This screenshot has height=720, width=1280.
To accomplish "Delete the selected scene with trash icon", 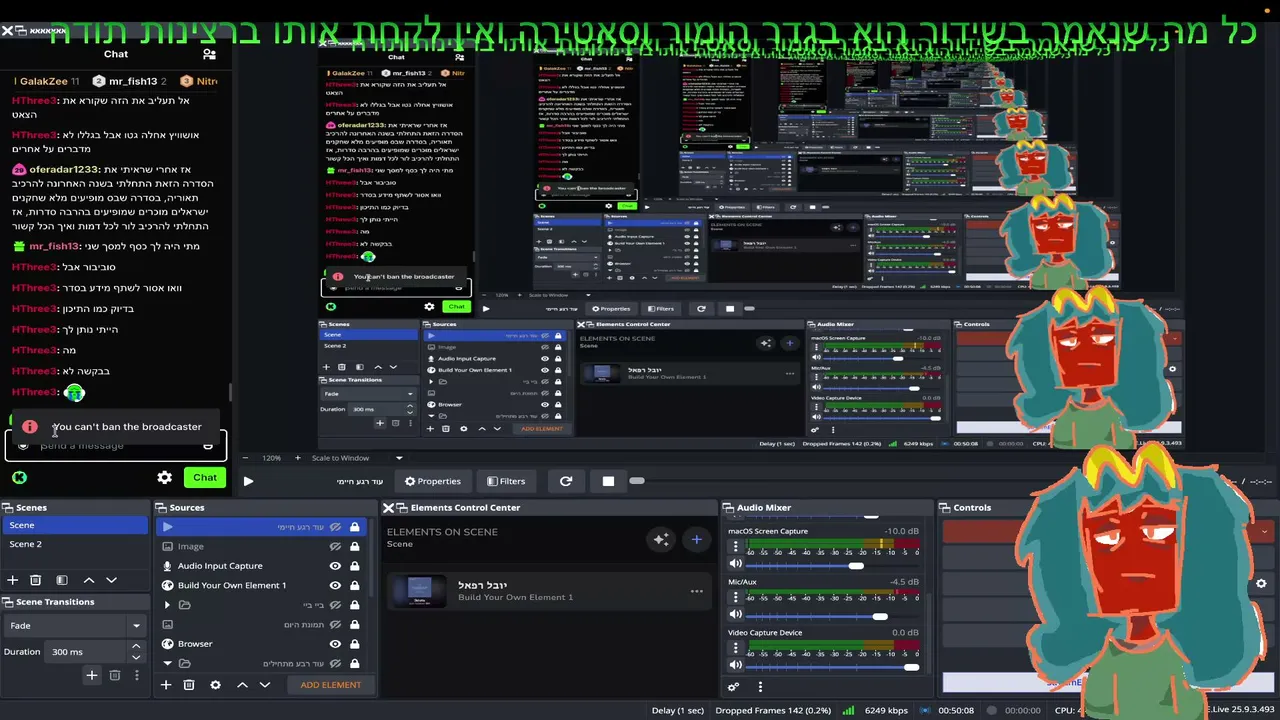I will coord(36,580).
